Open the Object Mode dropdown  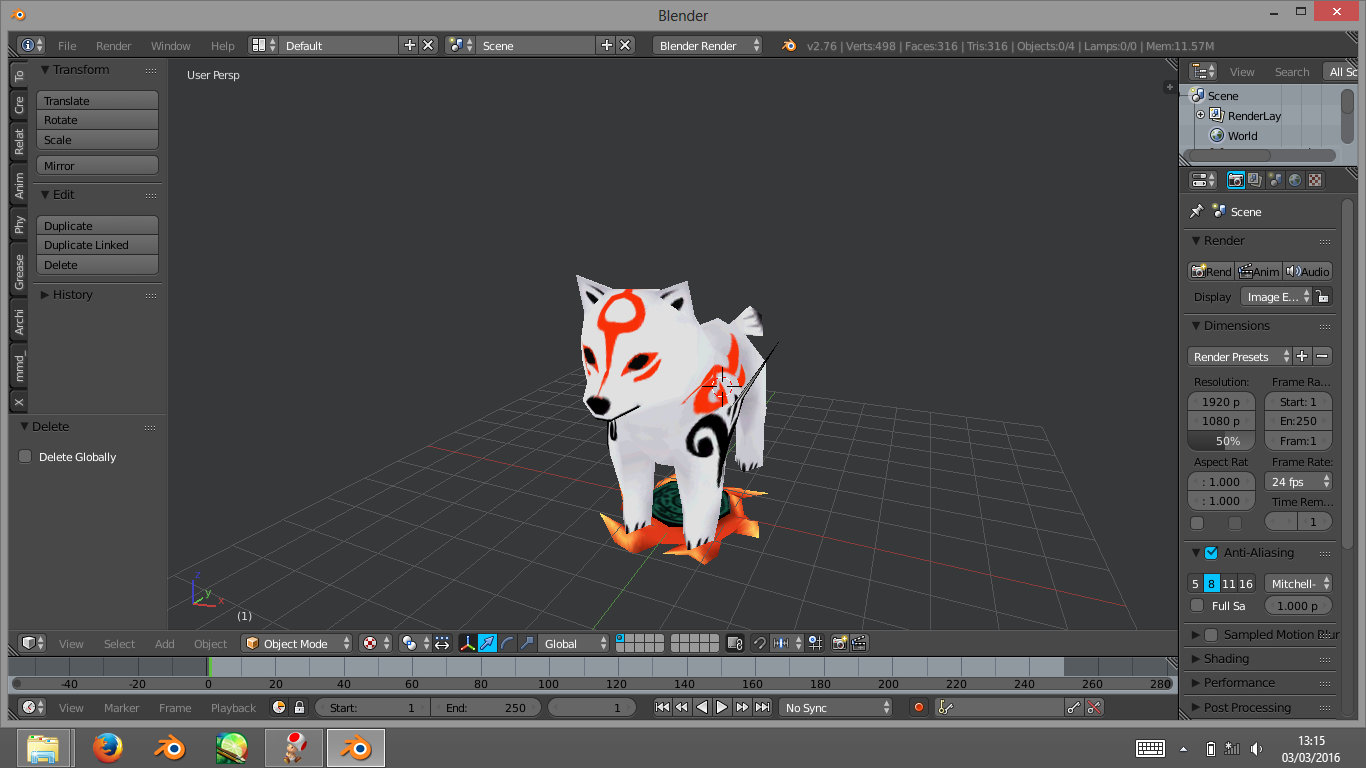point(298,644)
